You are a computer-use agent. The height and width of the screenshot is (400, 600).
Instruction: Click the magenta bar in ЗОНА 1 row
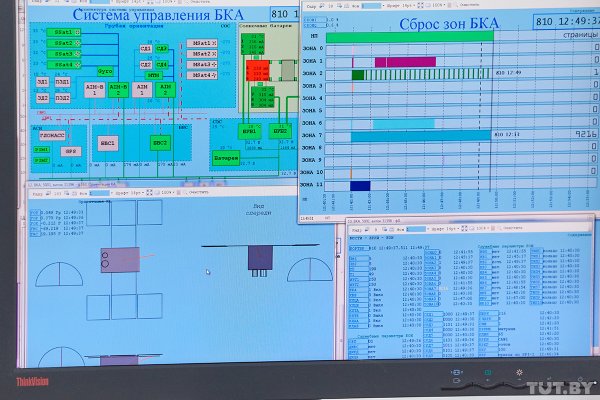click(x=405, y=62)
